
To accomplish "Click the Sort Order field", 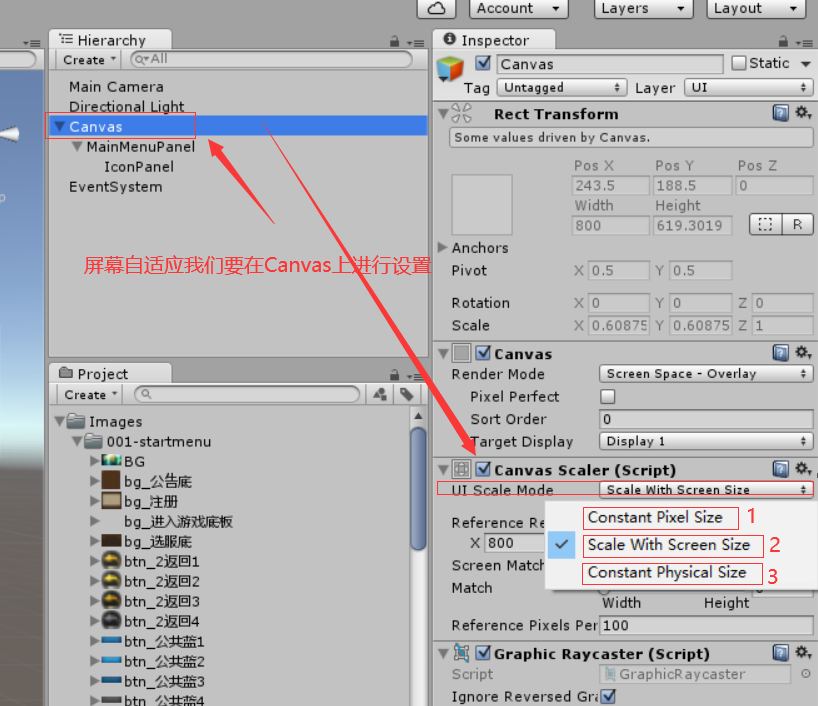I will [706, 419].
